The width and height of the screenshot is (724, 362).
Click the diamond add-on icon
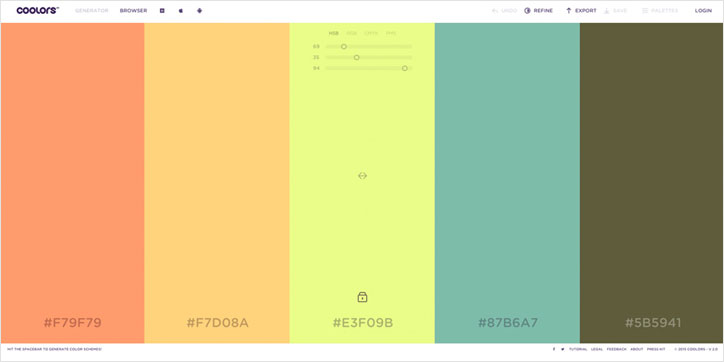[x=199, y=11]
